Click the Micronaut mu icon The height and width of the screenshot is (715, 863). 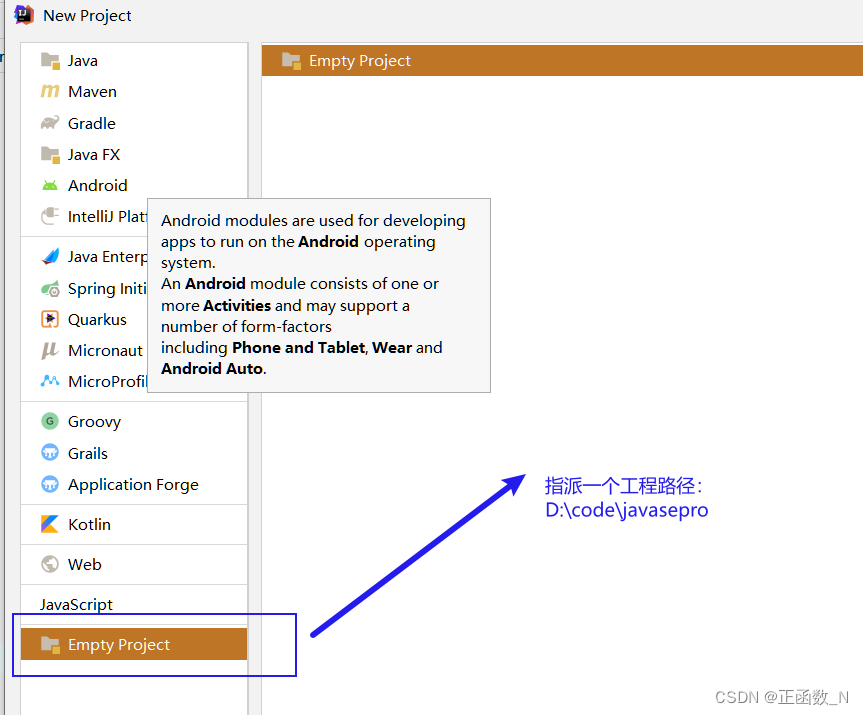tap(50, 350)
